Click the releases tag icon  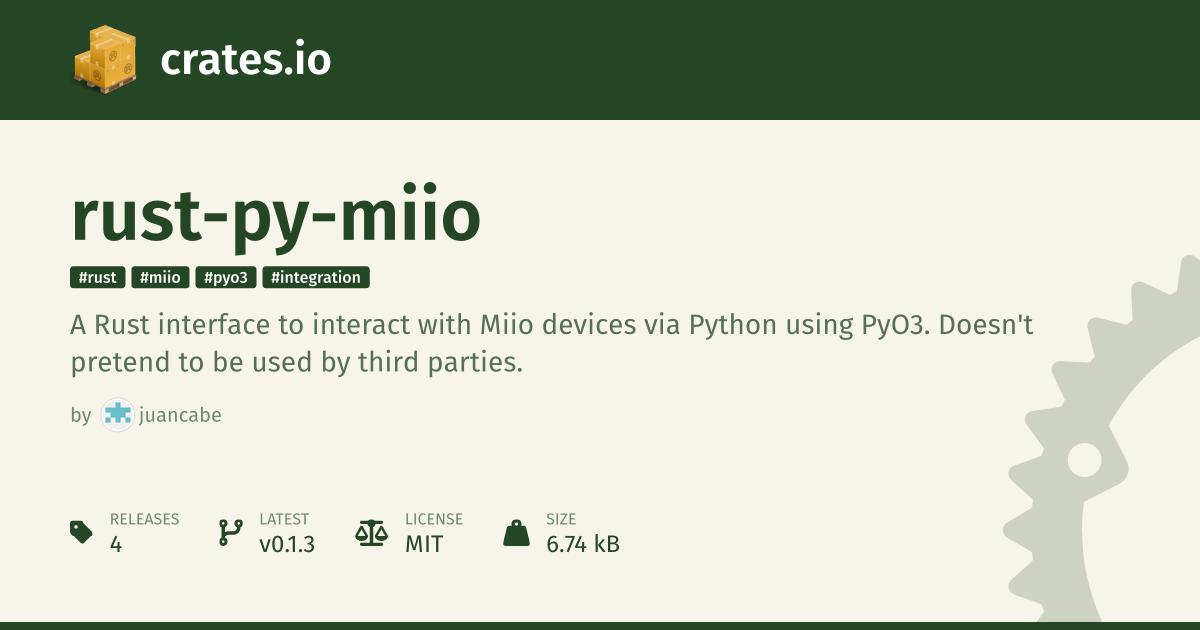82,532
